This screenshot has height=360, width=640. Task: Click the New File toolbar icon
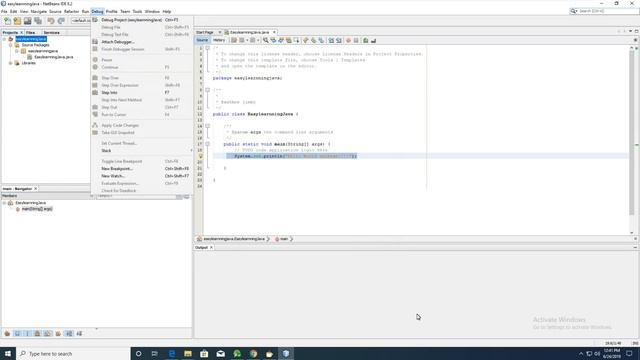7,21
